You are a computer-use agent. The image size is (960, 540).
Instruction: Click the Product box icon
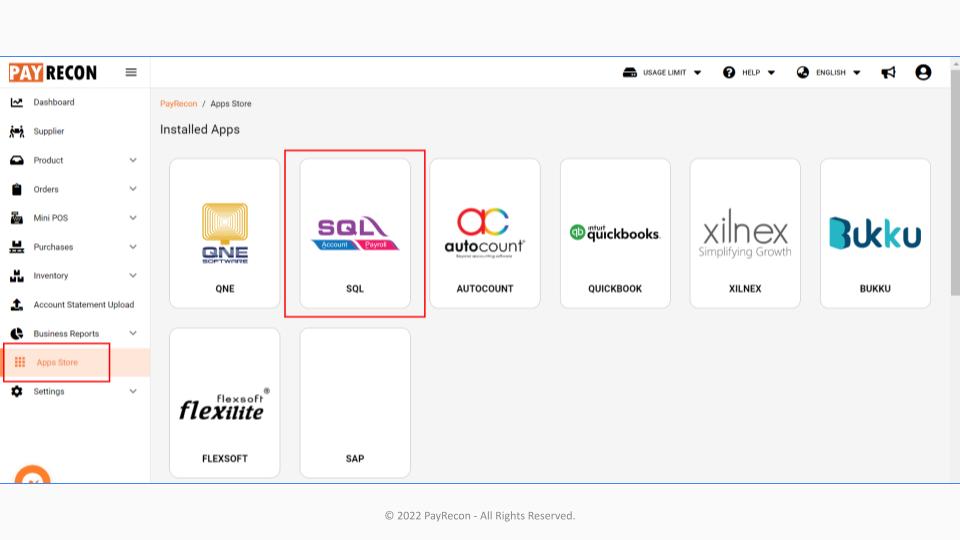[17, 160]
